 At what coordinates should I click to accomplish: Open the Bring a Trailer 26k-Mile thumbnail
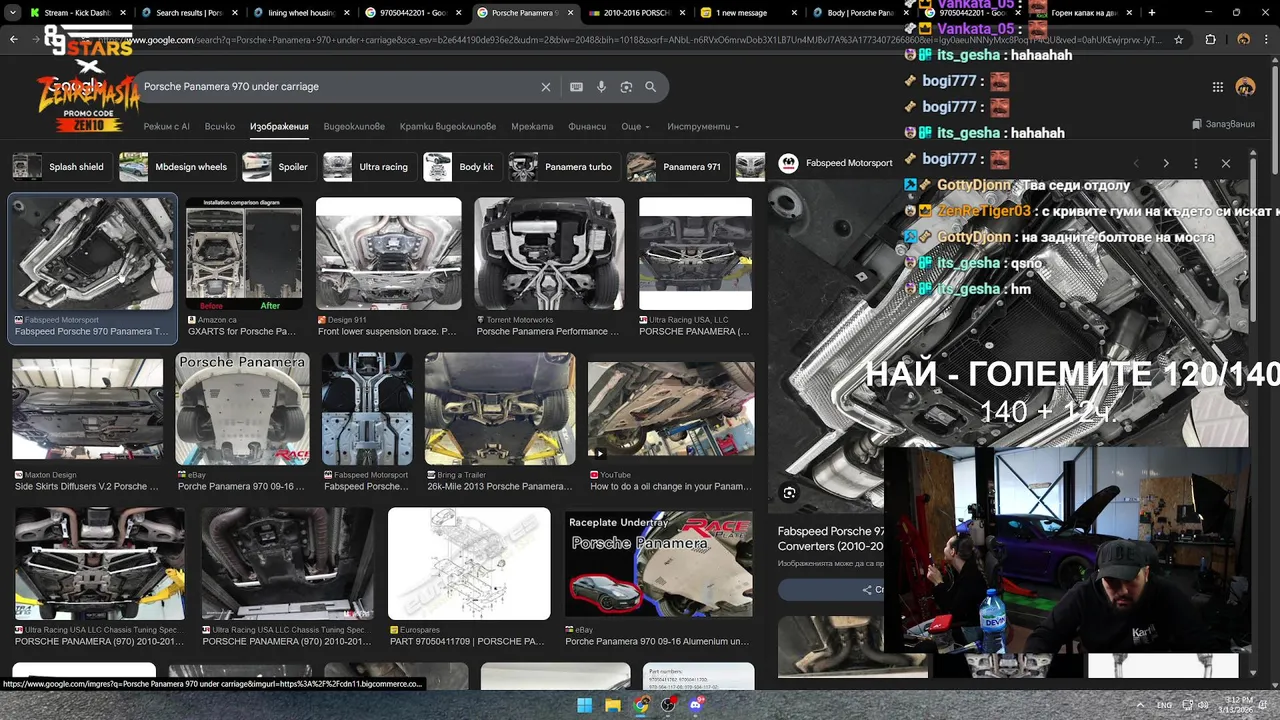click(500, 408)
